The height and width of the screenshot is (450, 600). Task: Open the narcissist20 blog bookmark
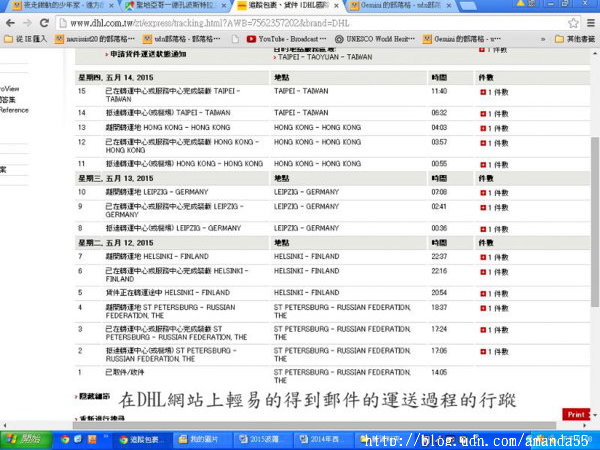tap(95, 39)
